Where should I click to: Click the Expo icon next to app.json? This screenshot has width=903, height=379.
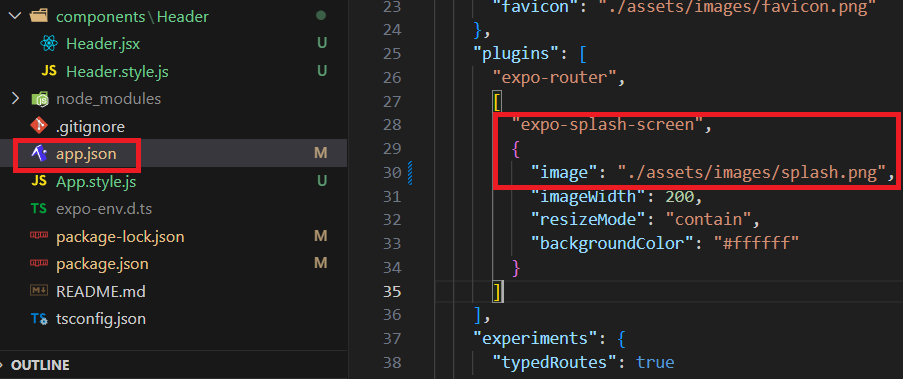[39, 154]
